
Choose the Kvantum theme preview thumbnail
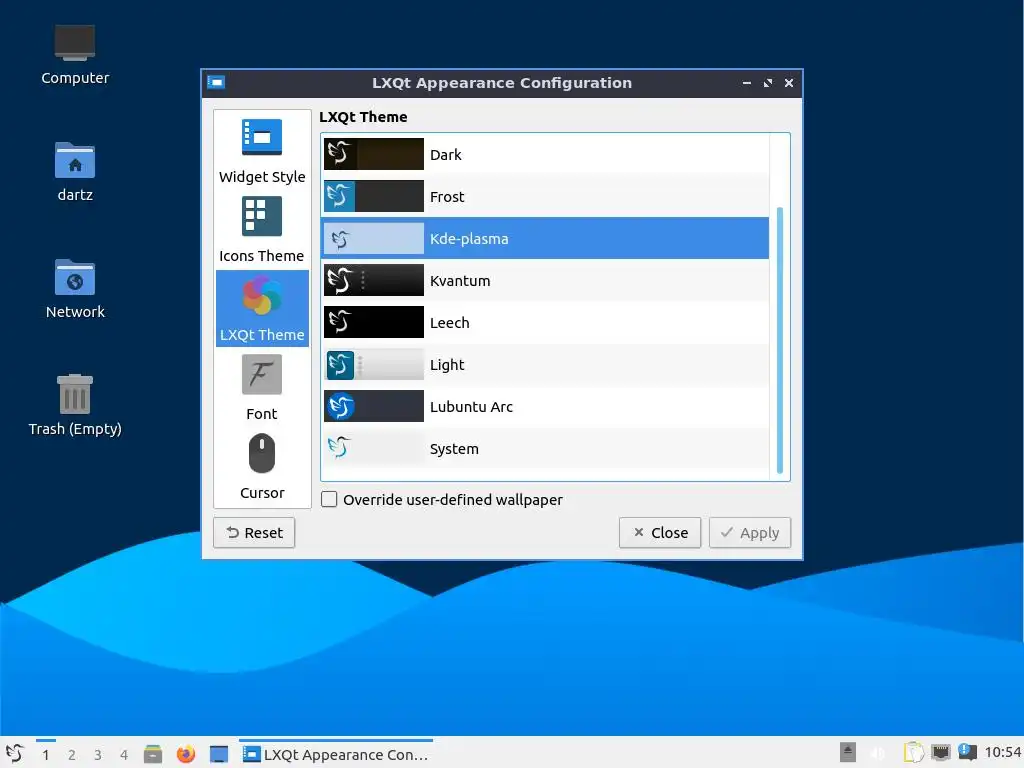(374, 280)
